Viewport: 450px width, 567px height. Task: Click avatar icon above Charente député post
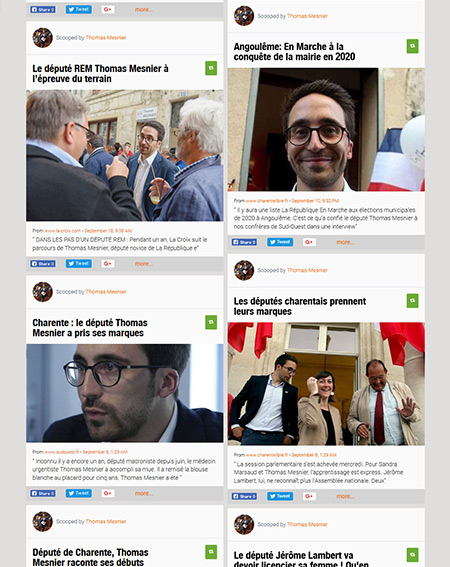43,292
